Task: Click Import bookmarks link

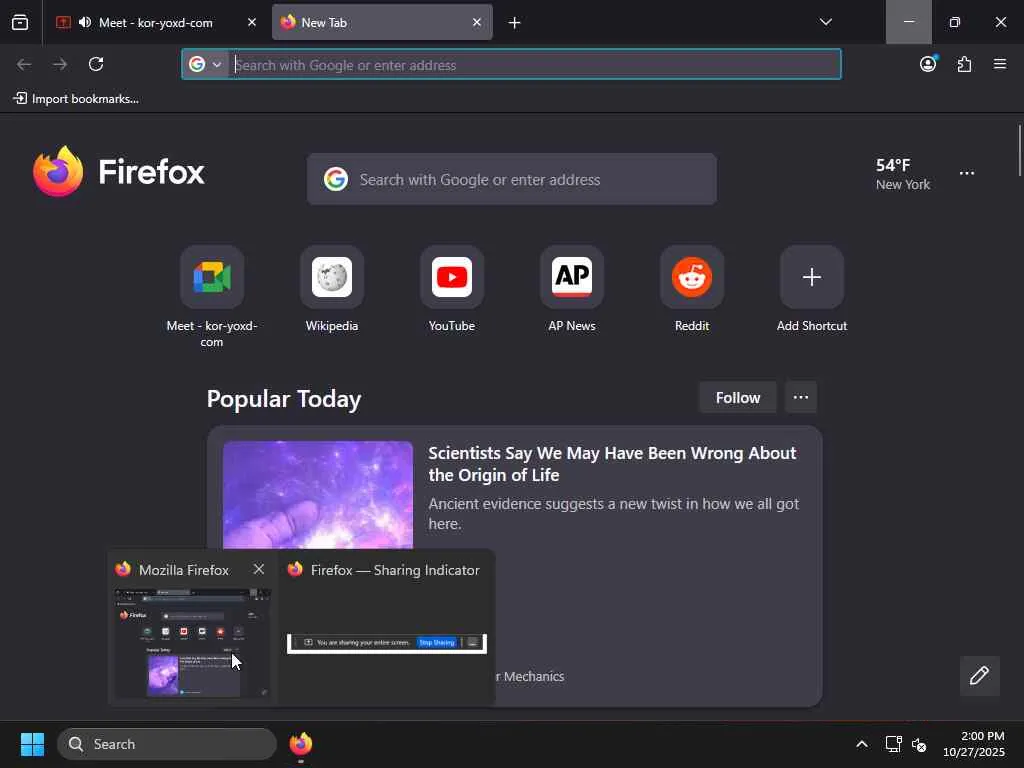Action: pos(76,99)
